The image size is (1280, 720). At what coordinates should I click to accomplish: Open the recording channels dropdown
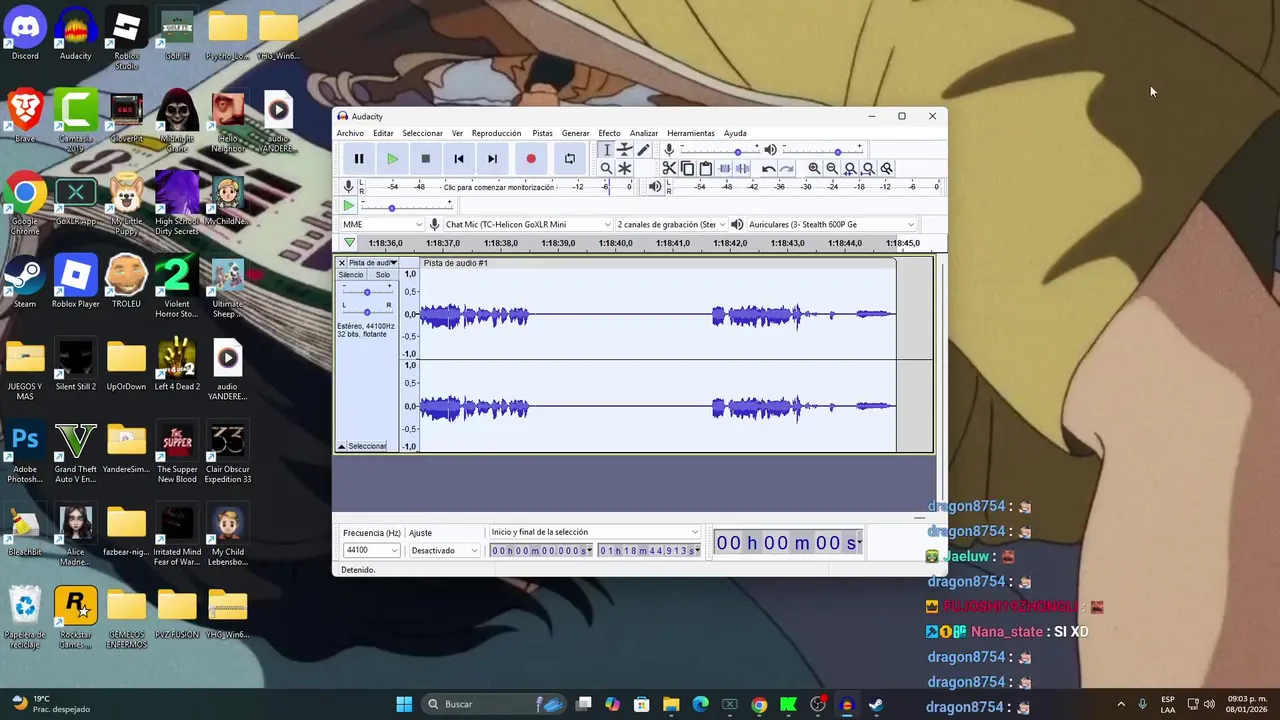click(x=671, y=224)
